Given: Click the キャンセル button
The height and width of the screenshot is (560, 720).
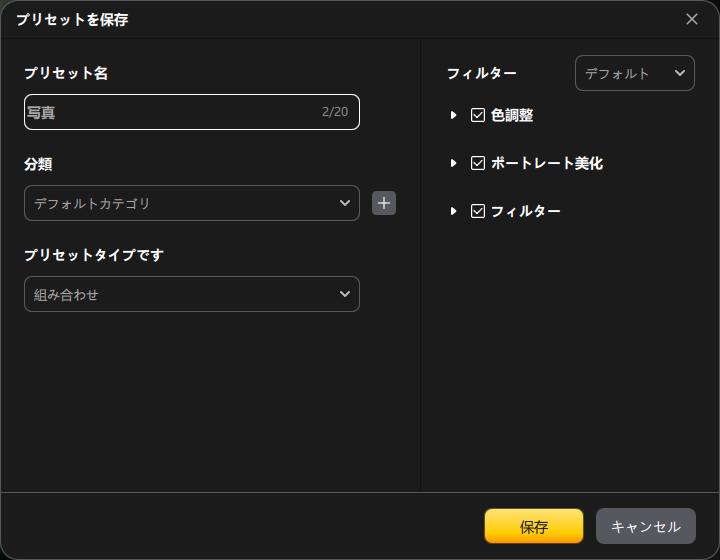Looking at the screenshot, I should point(645,526).
